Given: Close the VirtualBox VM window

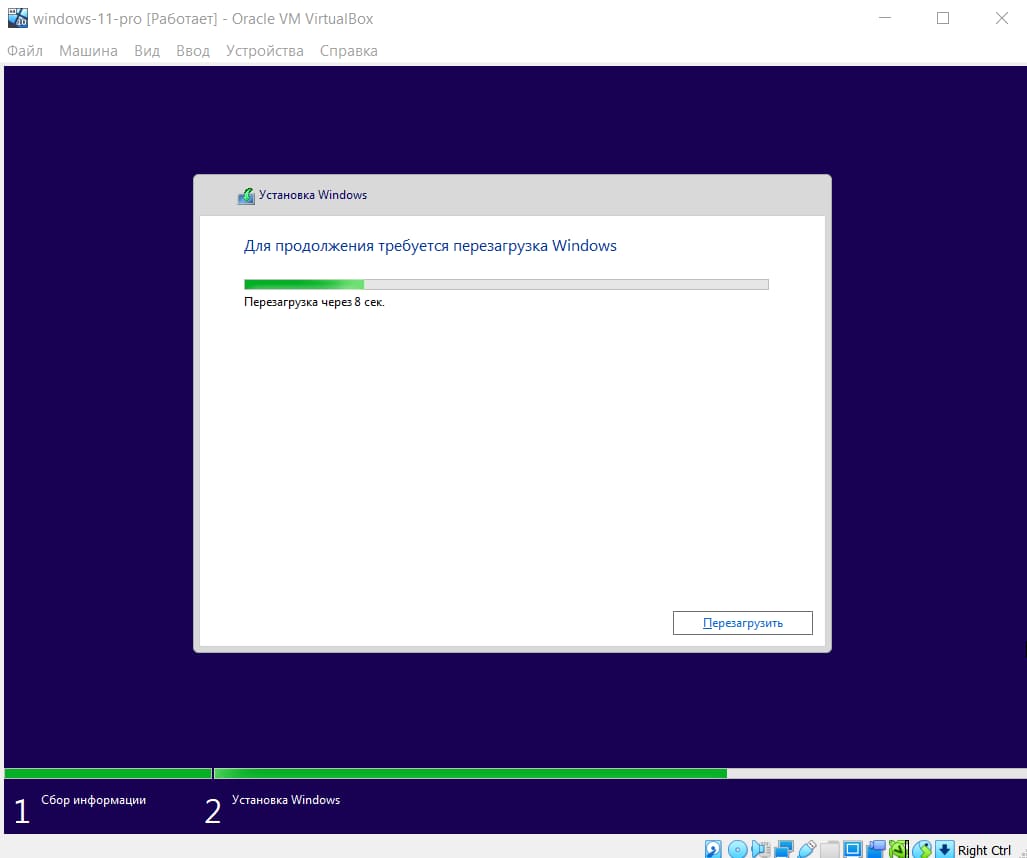Looking at the screenshot, I should point(1001,18).
